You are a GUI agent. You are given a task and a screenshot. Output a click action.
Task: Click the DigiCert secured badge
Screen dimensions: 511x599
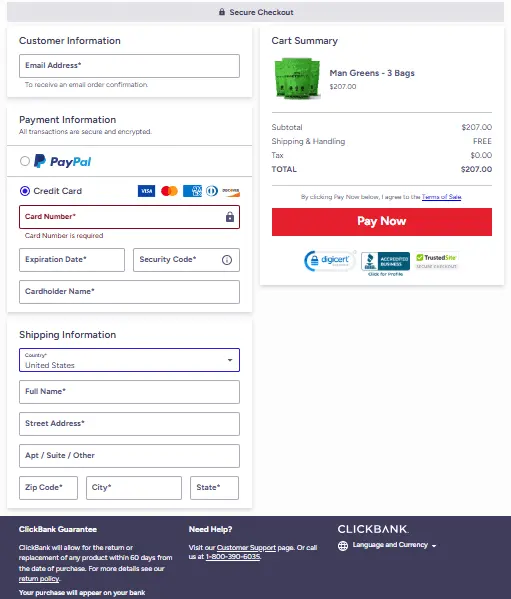point(330,261)
